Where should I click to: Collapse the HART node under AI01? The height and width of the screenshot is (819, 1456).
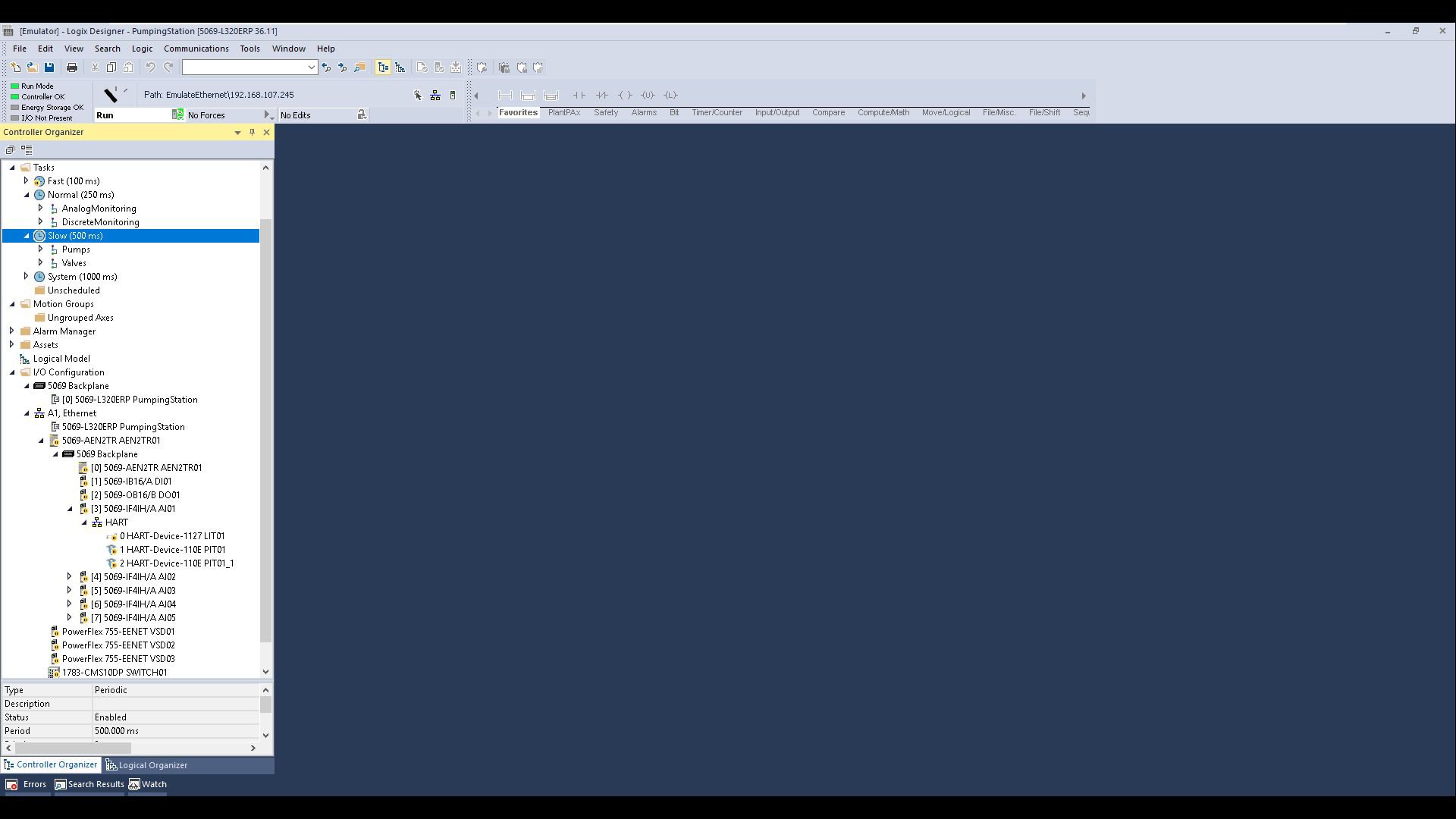[85, 522]
